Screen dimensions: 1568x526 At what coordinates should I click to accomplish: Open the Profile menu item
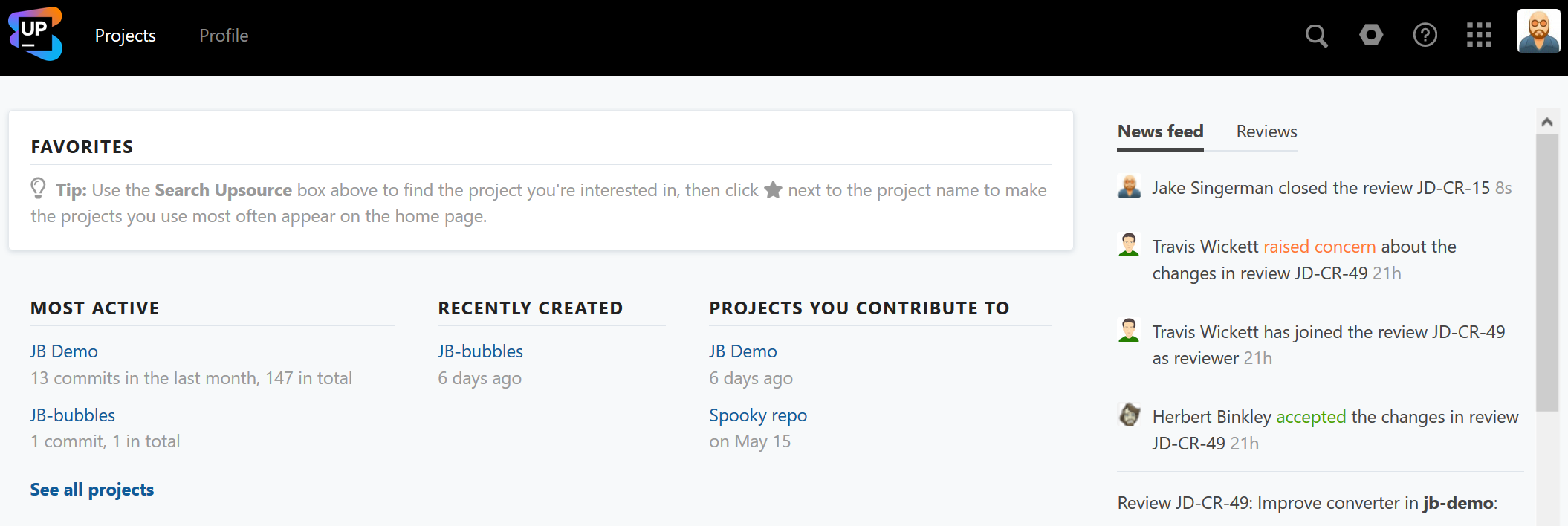pyautogui.click(x=224, y=35)
